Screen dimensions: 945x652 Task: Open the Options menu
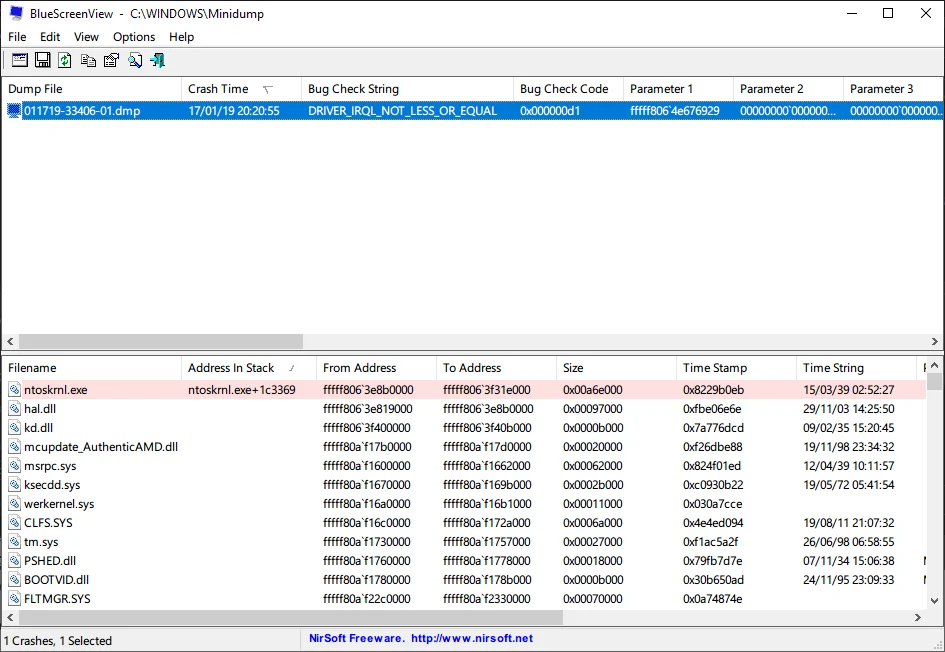tap(134, 37)
